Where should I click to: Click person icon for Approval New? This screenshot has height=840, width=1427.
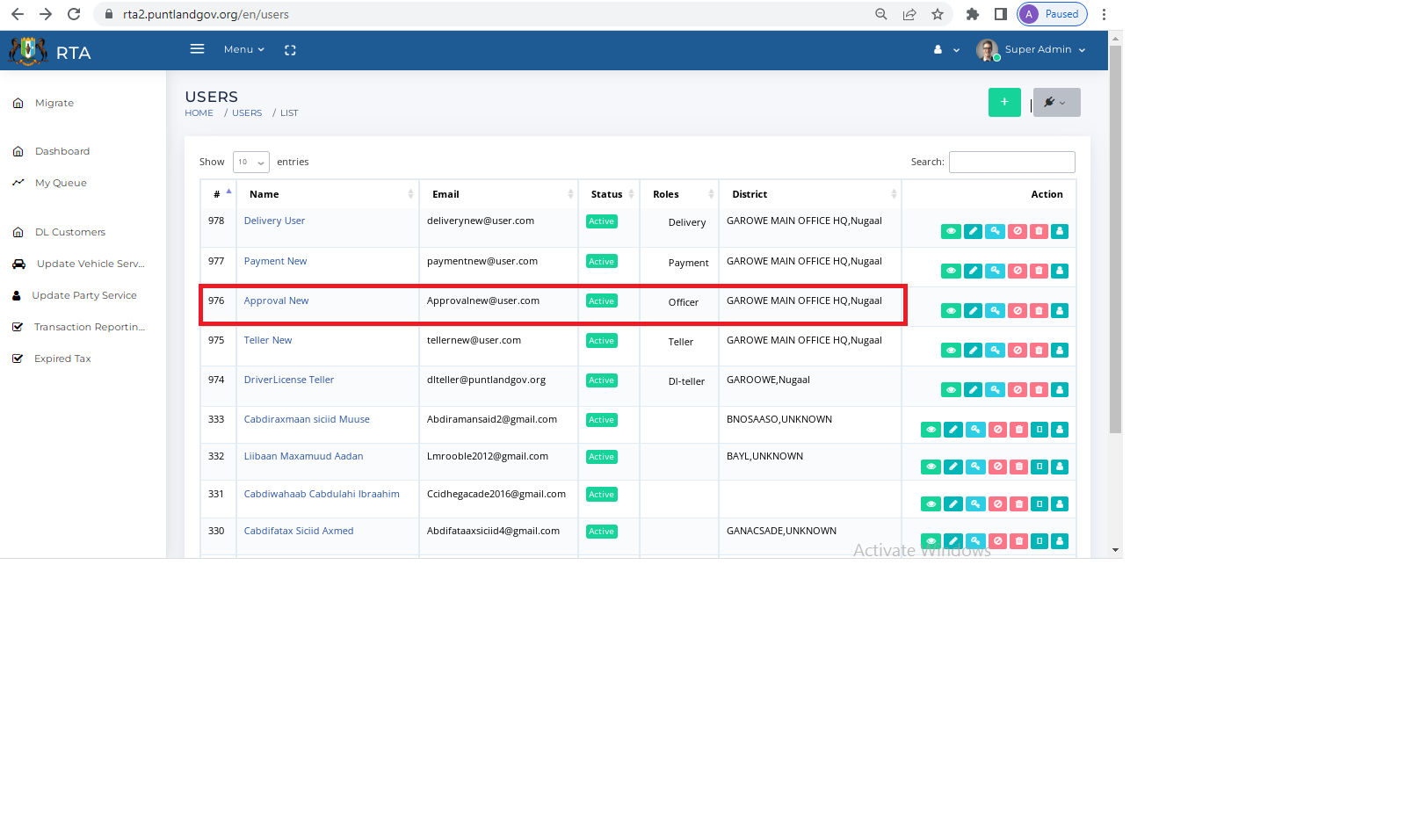[x=1060, y=310]
